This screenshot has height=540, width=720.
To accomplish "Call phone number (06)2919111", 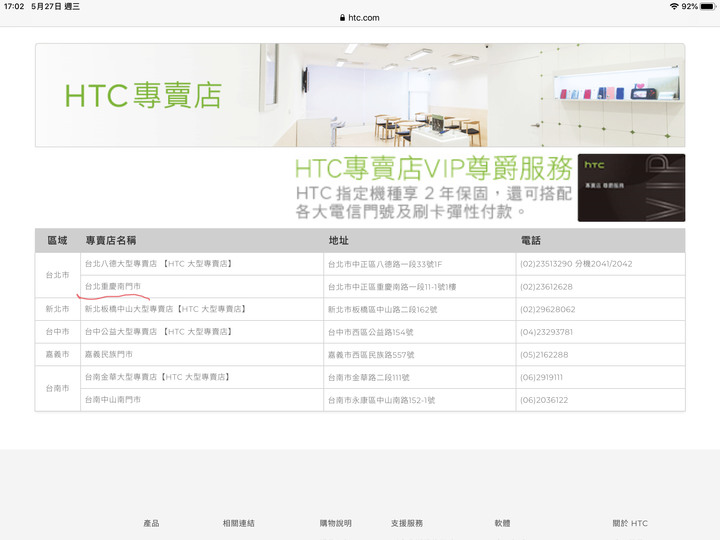I will (541, 377).
